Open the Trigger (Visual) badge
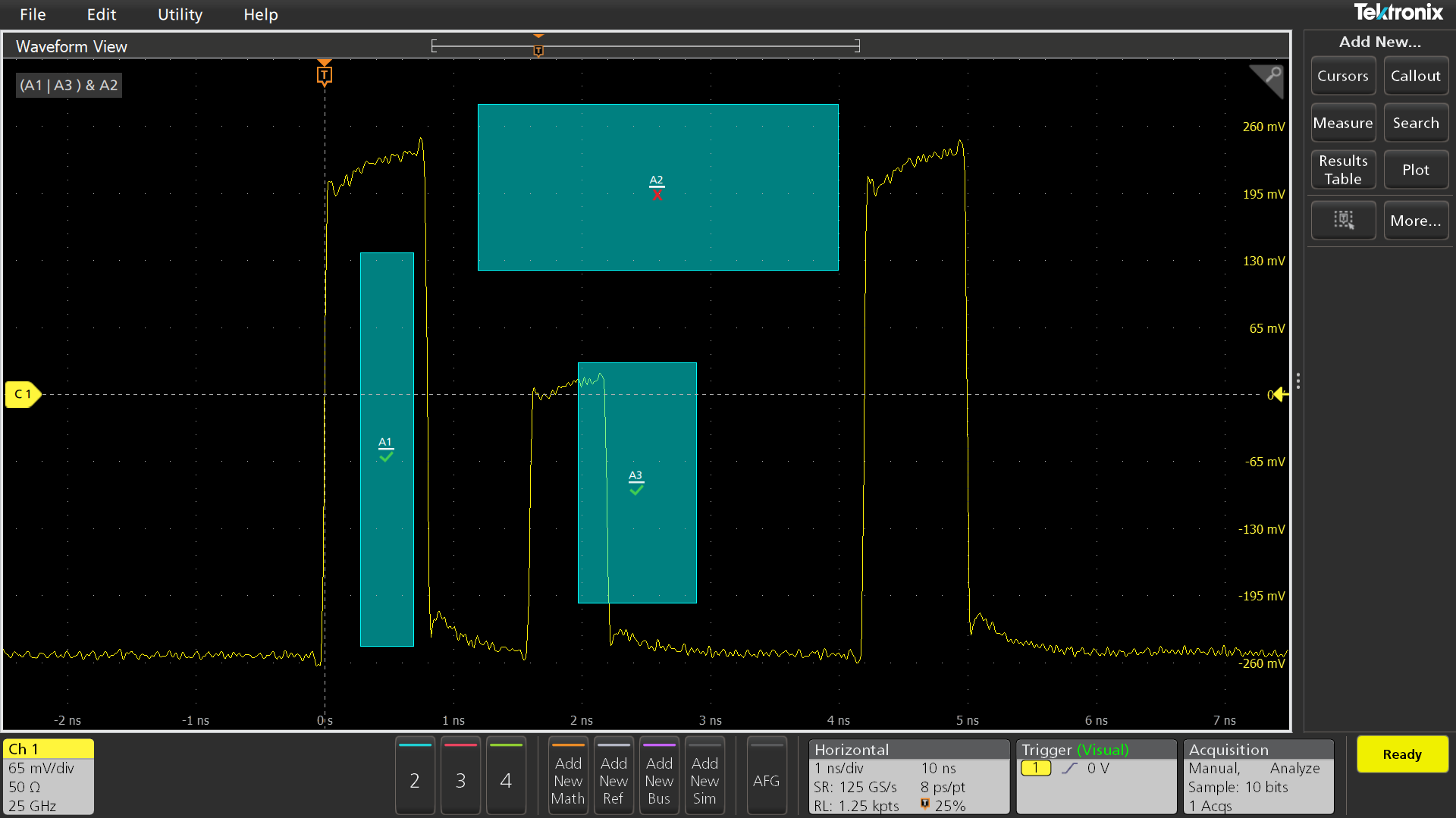 1097,776
